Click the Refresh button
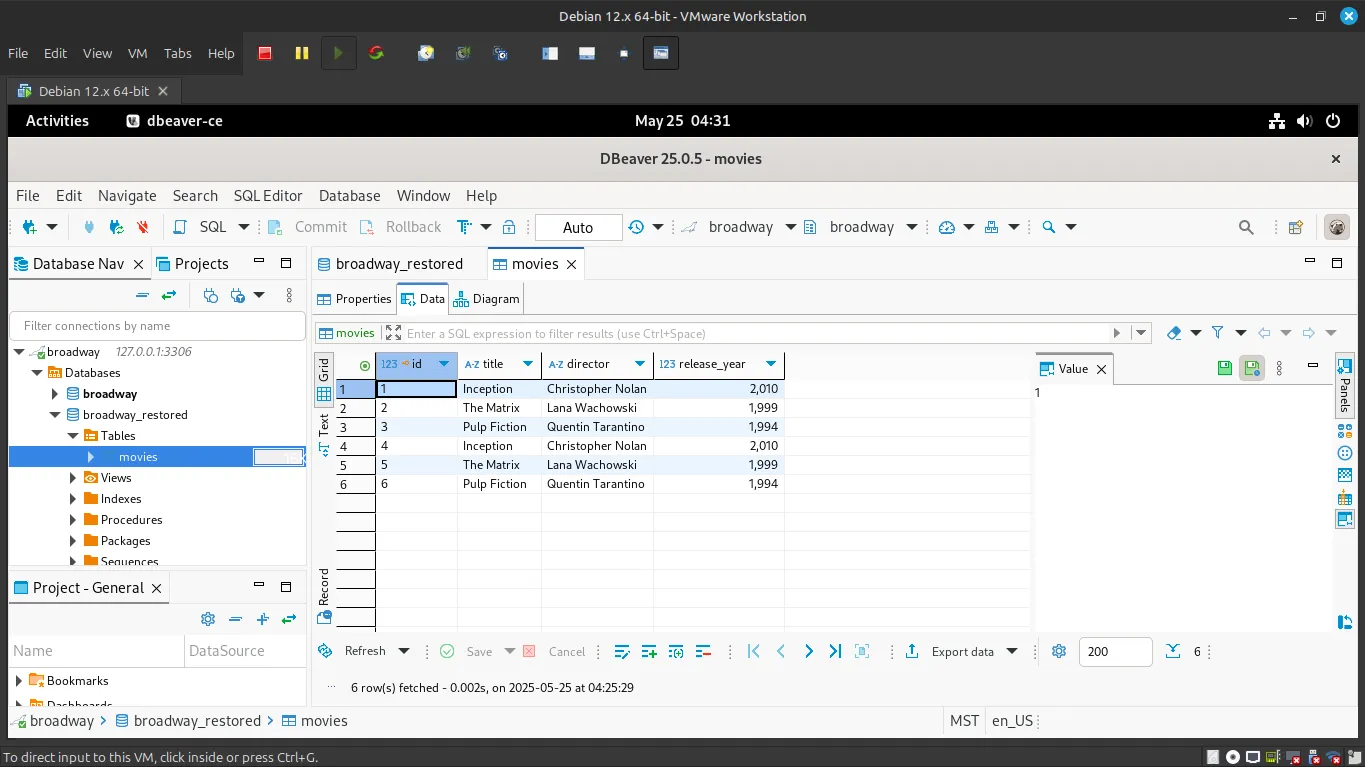Image resolution: width=1365 pixels, height=767 pixels. pyautogui.click(x=353, y=651)
